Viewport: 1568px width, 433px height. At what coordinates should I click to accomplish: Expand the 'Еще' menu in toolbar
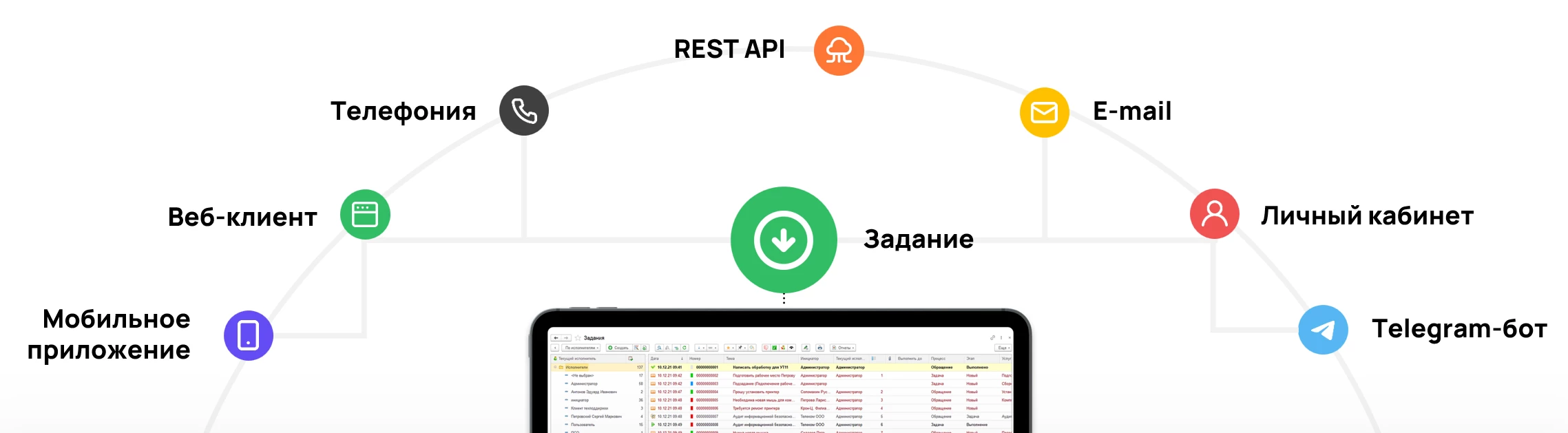coord(1003,348)
